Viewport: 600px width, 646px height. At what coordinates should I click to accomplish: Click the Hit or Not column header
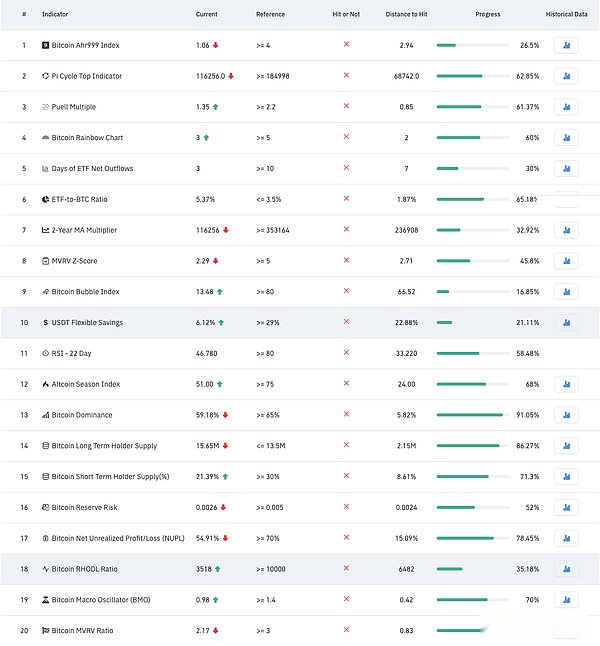click(346, 14)
